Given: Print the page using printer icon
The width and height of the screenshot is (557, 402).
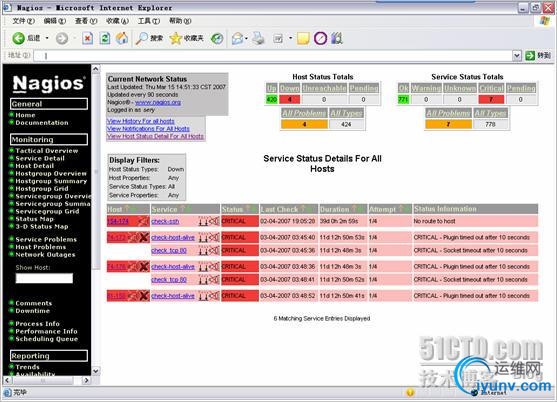Looking at the screenshot, I should click(x=259, y=38).
